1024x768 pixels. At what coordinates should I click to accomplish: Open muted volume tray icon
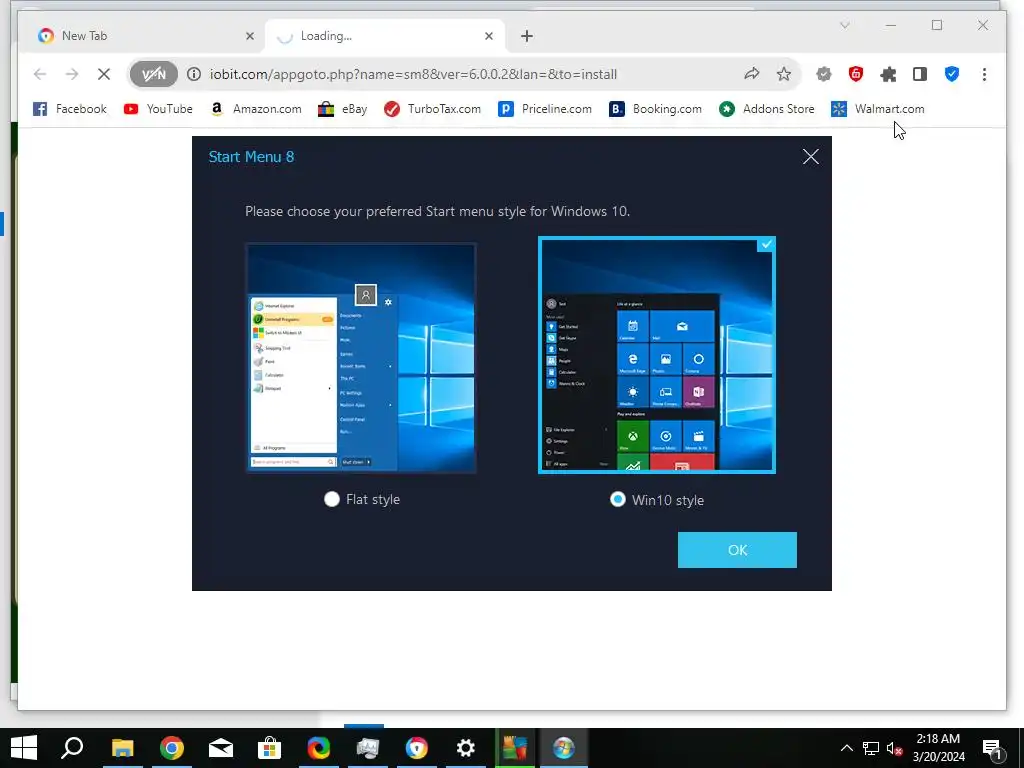click(894, 748)
